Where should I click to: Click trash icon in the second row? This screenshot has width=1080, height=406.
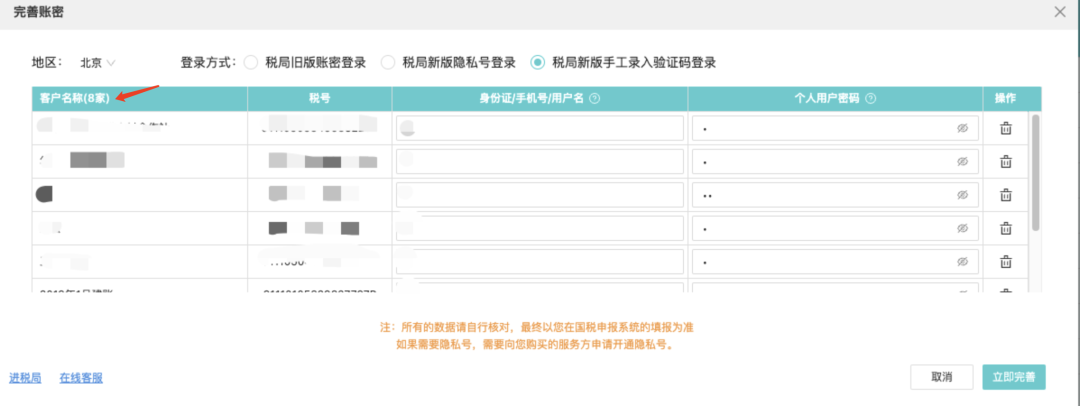[x=1006, y=162]
